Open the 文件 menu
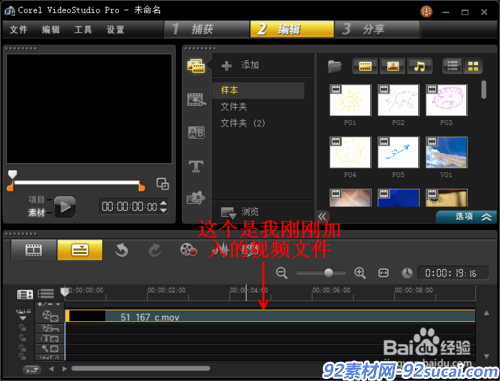 point(18,30)
